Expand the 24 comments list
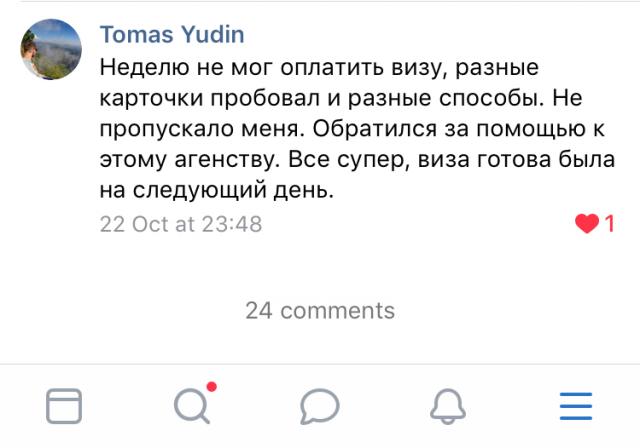Image resolution: width=640 pixels, height=448 pixels. tap(320, 310)
